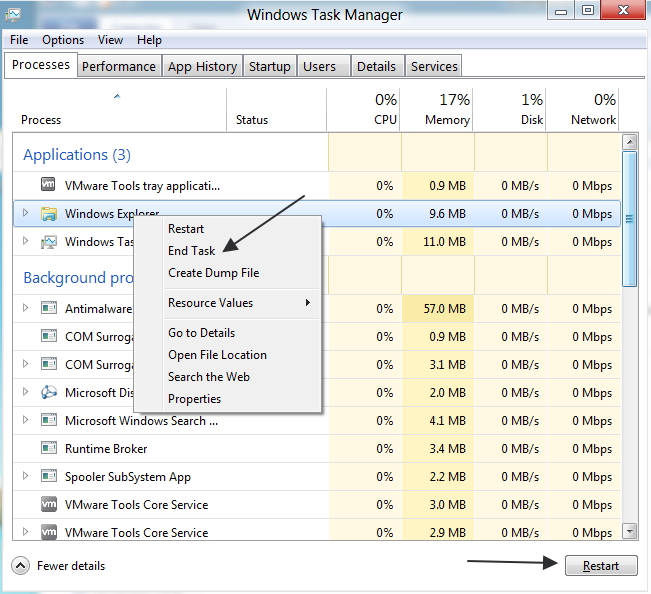Open the Resource Values submenu

coord(241,303)
